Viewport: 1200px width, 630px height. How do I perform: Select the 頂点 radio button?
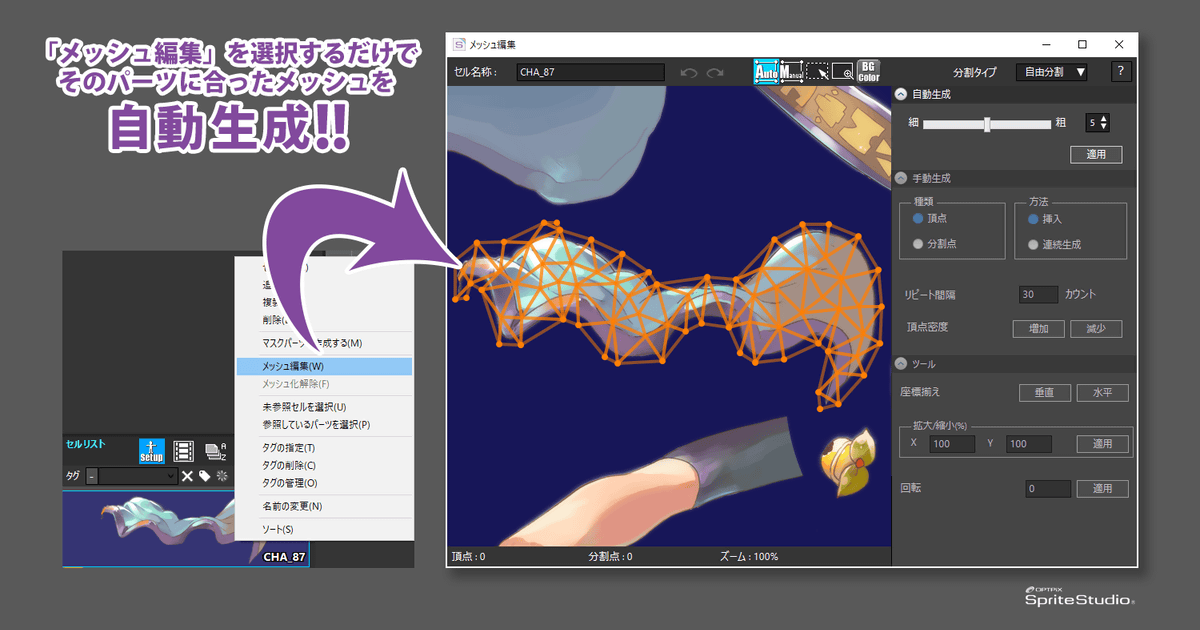coord(918,218)
